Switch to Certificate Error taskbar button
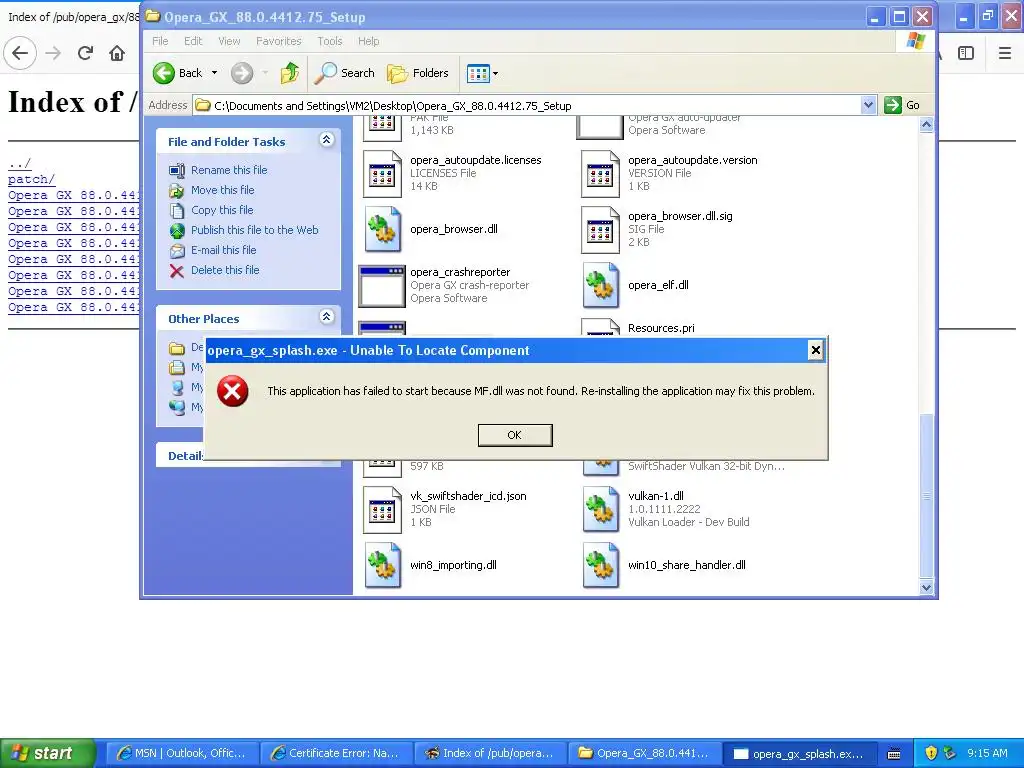 336,754
